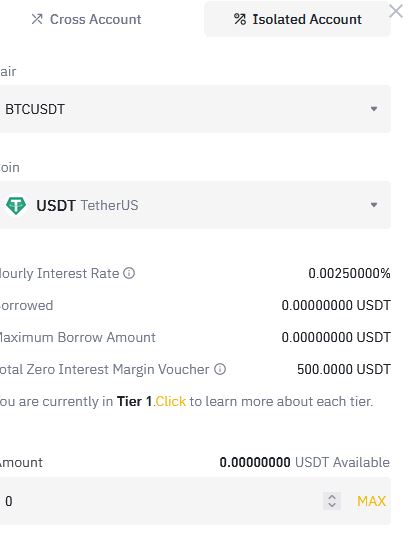412x553 pixels.
Task: Click the Cross Account arrows icon
Action: tap(37, 19)
